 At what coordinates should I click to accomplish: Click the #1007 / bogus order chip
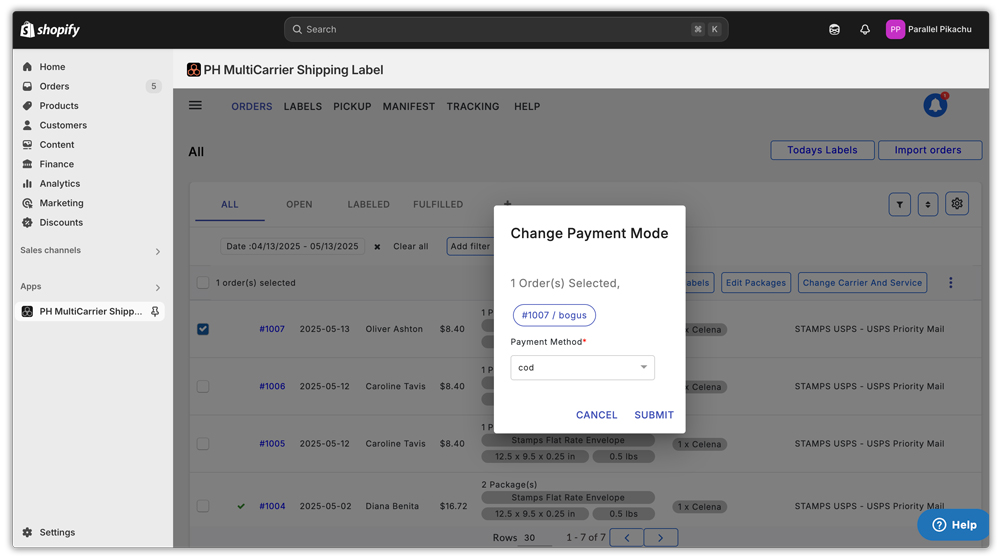coord(554,315)
